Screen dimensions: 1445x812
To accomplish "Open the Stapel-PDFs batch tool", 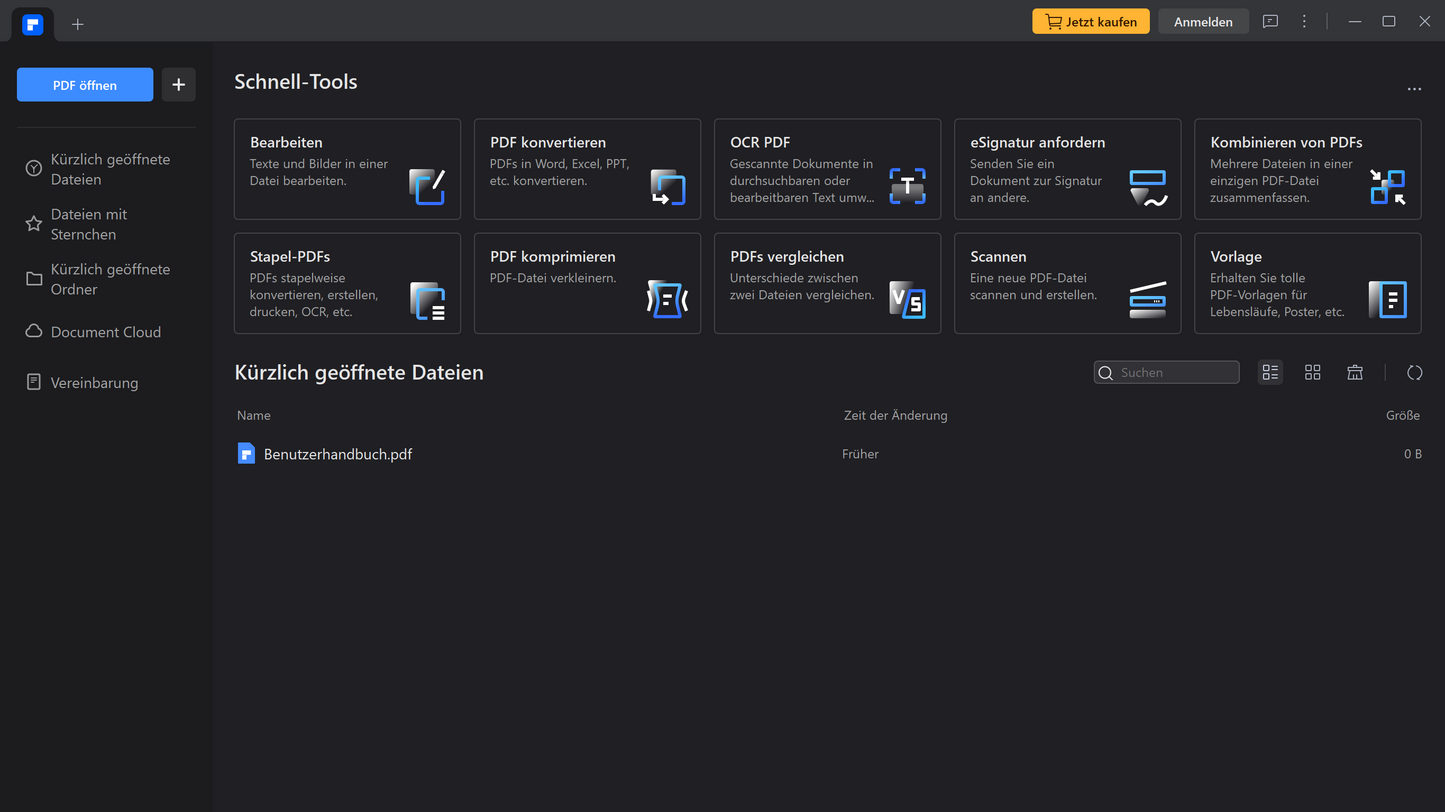I will (347, 283).
